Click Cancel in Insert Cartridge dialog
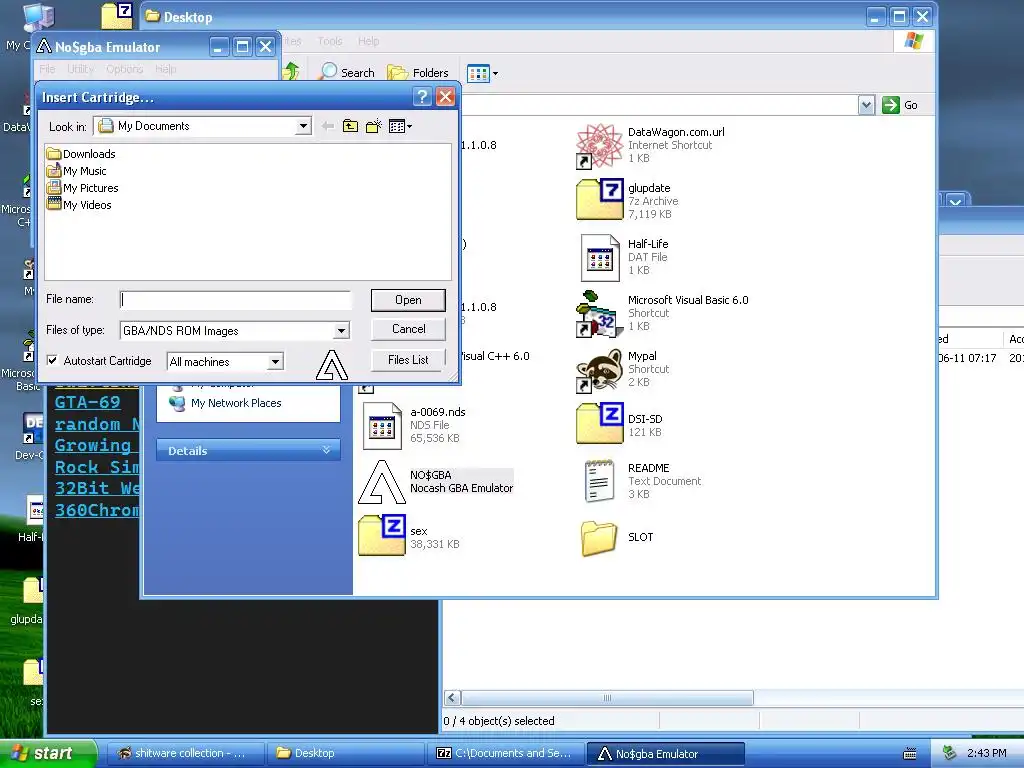The image size is (1024, 768). 408,329
